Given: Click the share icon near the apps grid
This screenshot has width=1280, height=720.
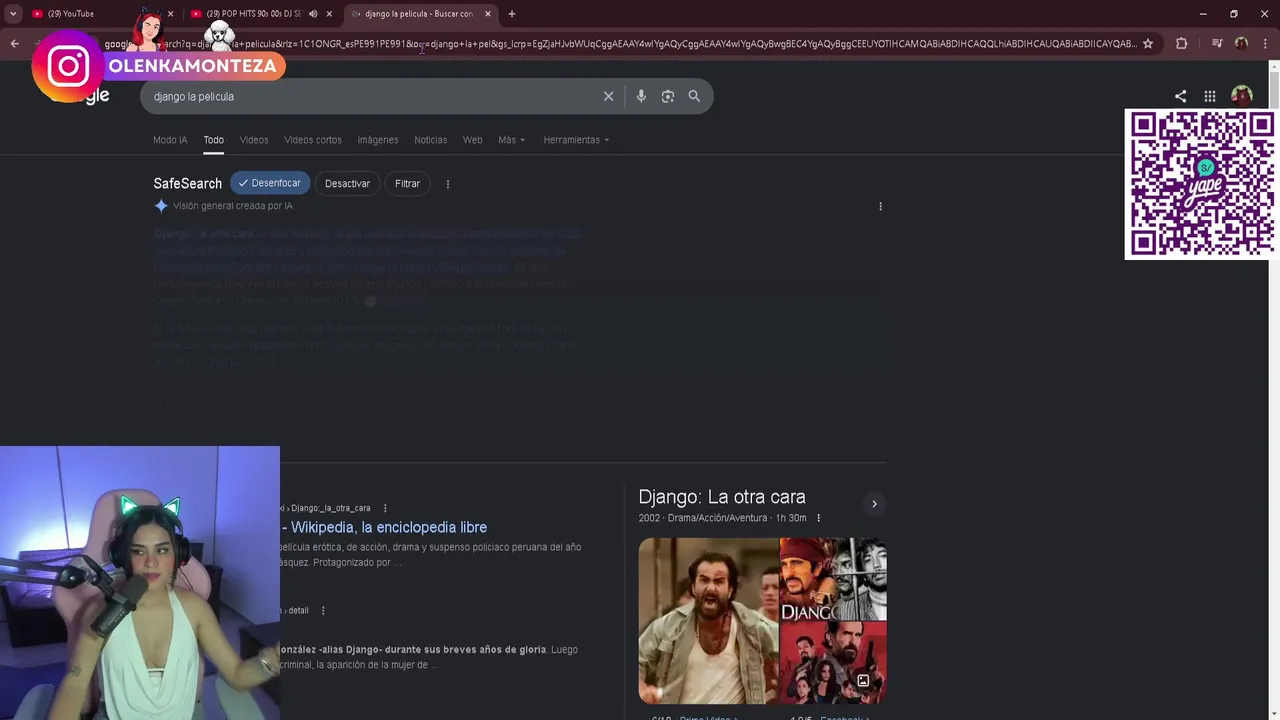Looking at the screenshot, I should (1181, 96).
